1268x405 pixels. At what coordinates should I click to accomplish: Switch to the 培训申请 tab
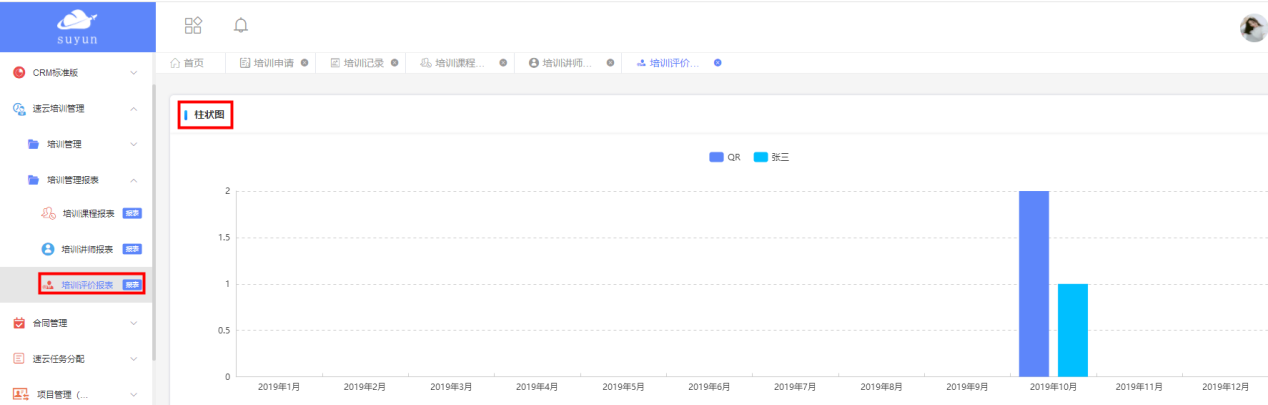coord(273,63)
